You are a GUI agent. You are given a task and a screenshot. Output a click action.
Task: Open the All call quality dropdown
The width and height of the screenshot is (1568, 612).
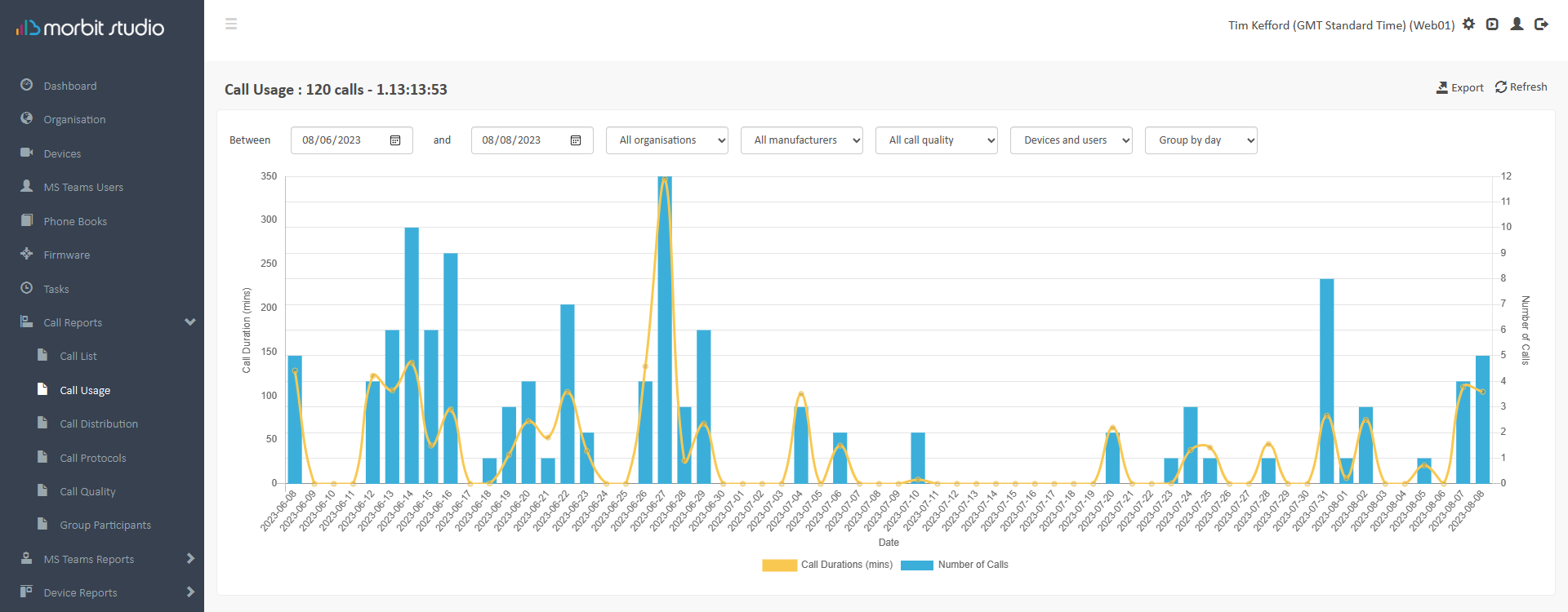click(936, 140)
